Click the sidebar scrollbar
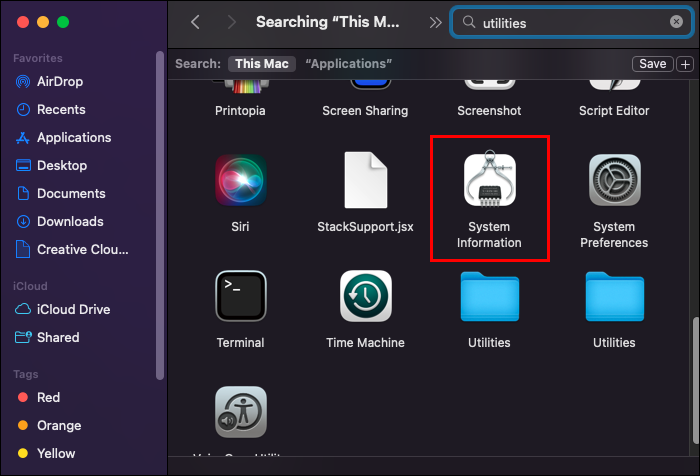The image size is (700, 476). click(x=160, y=215)
